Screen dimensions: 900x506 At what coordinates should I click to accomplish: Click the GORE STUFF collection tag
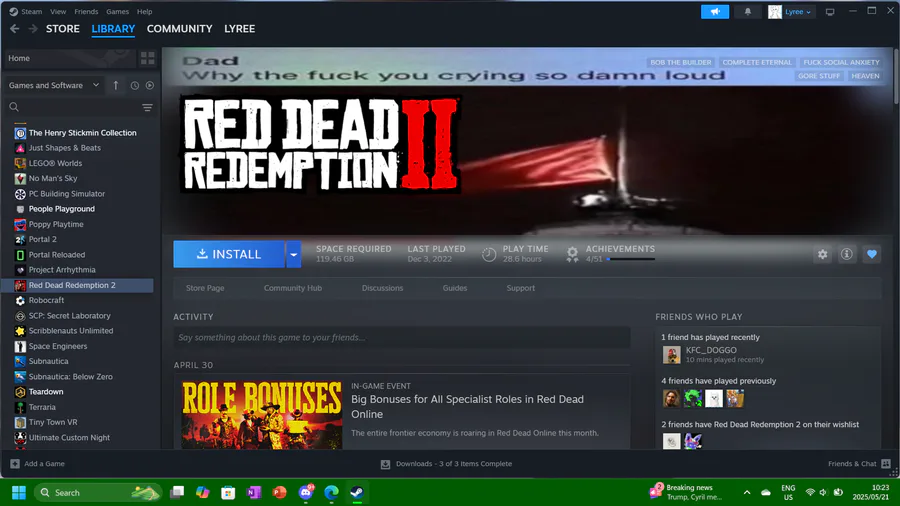click(819, 76)
